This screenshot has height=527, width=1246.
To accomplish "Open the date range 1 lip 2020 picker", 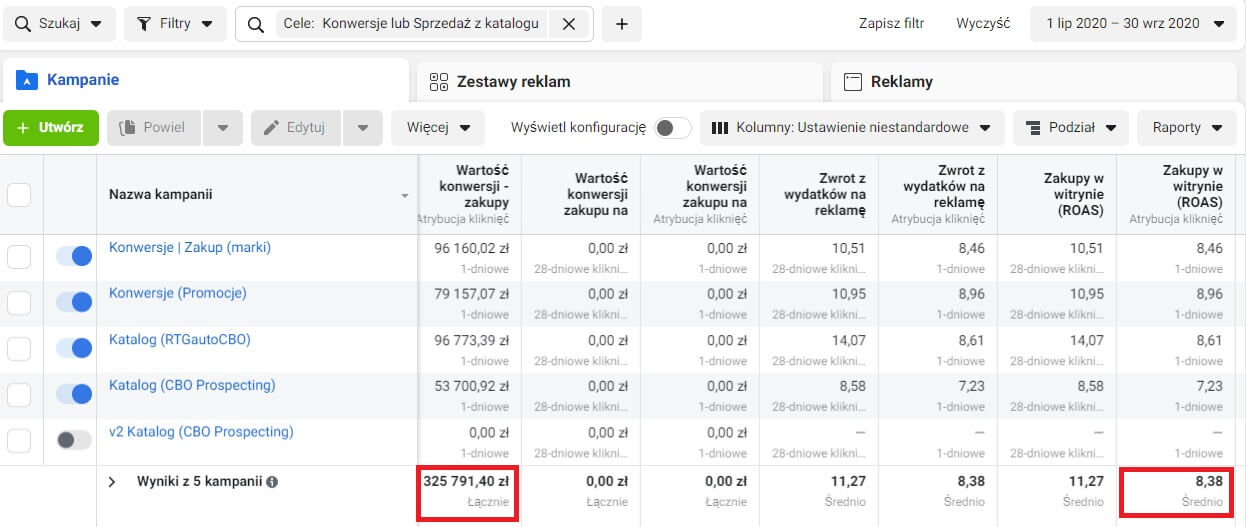I will [x=1133, y=24].
